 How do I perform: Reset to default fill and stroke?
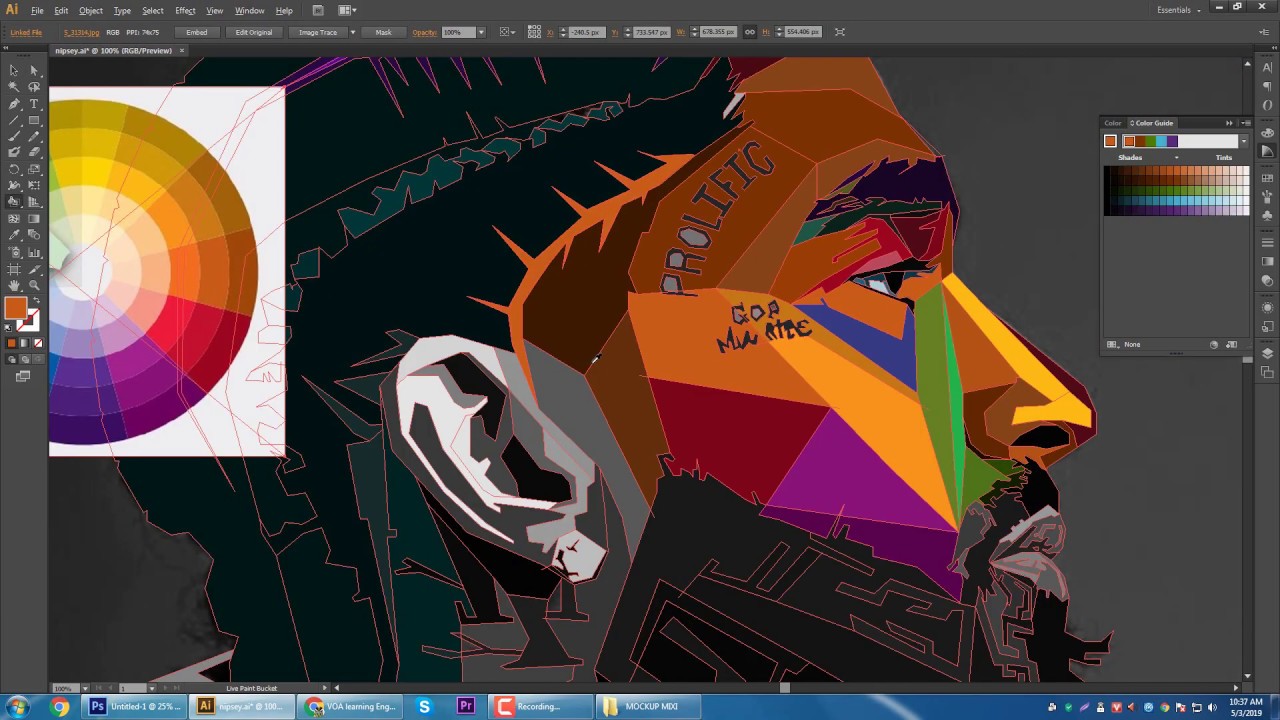(x=9, y=327)
